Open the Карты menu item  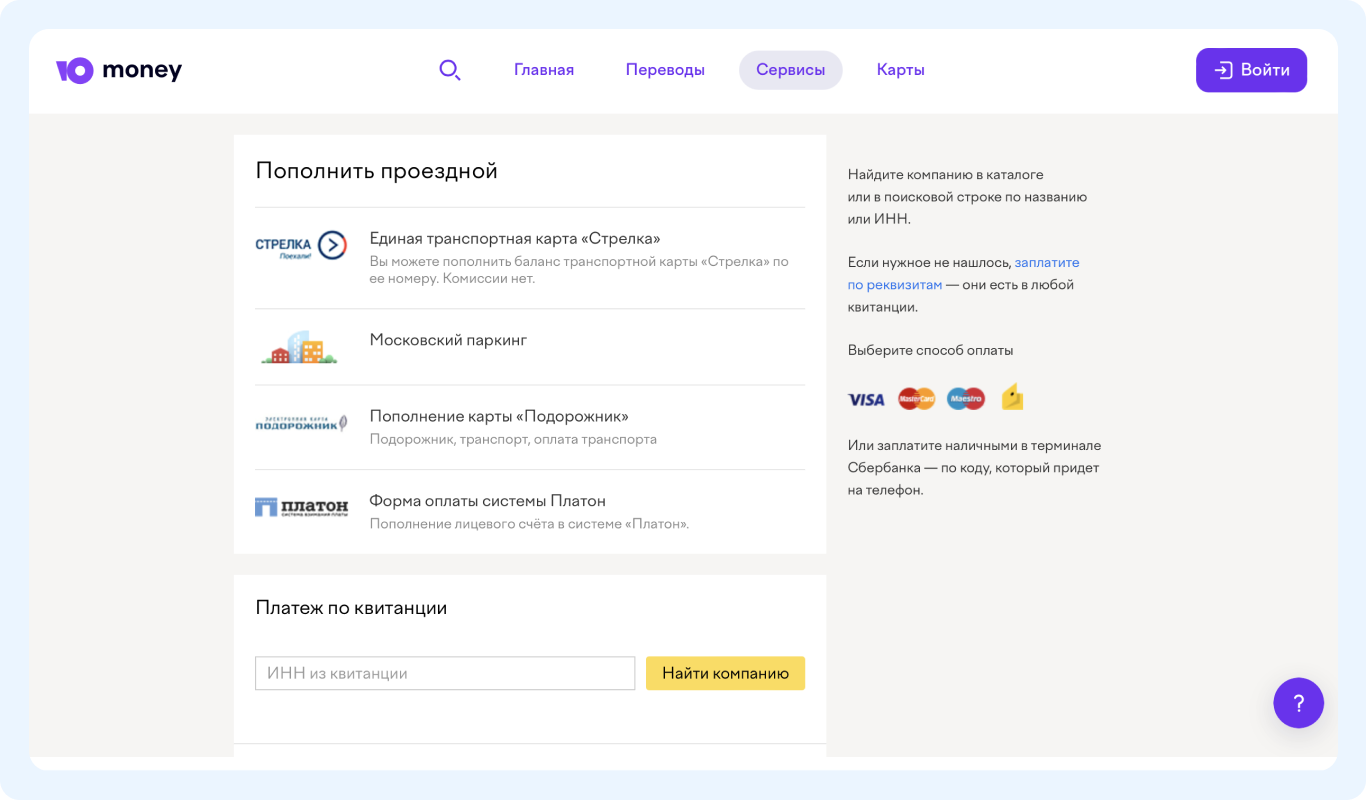click(900, 70)
